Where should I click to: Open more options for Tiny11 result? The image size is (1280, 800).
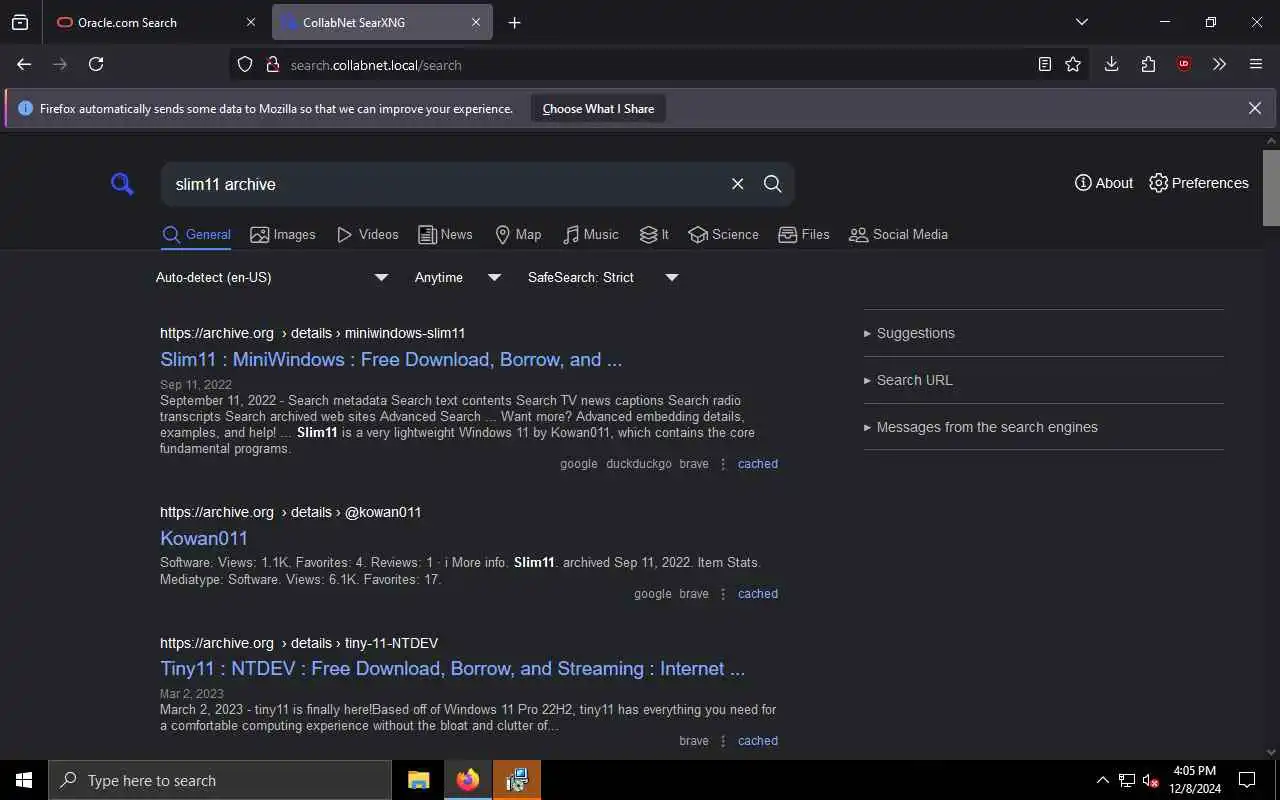point(723,741)
